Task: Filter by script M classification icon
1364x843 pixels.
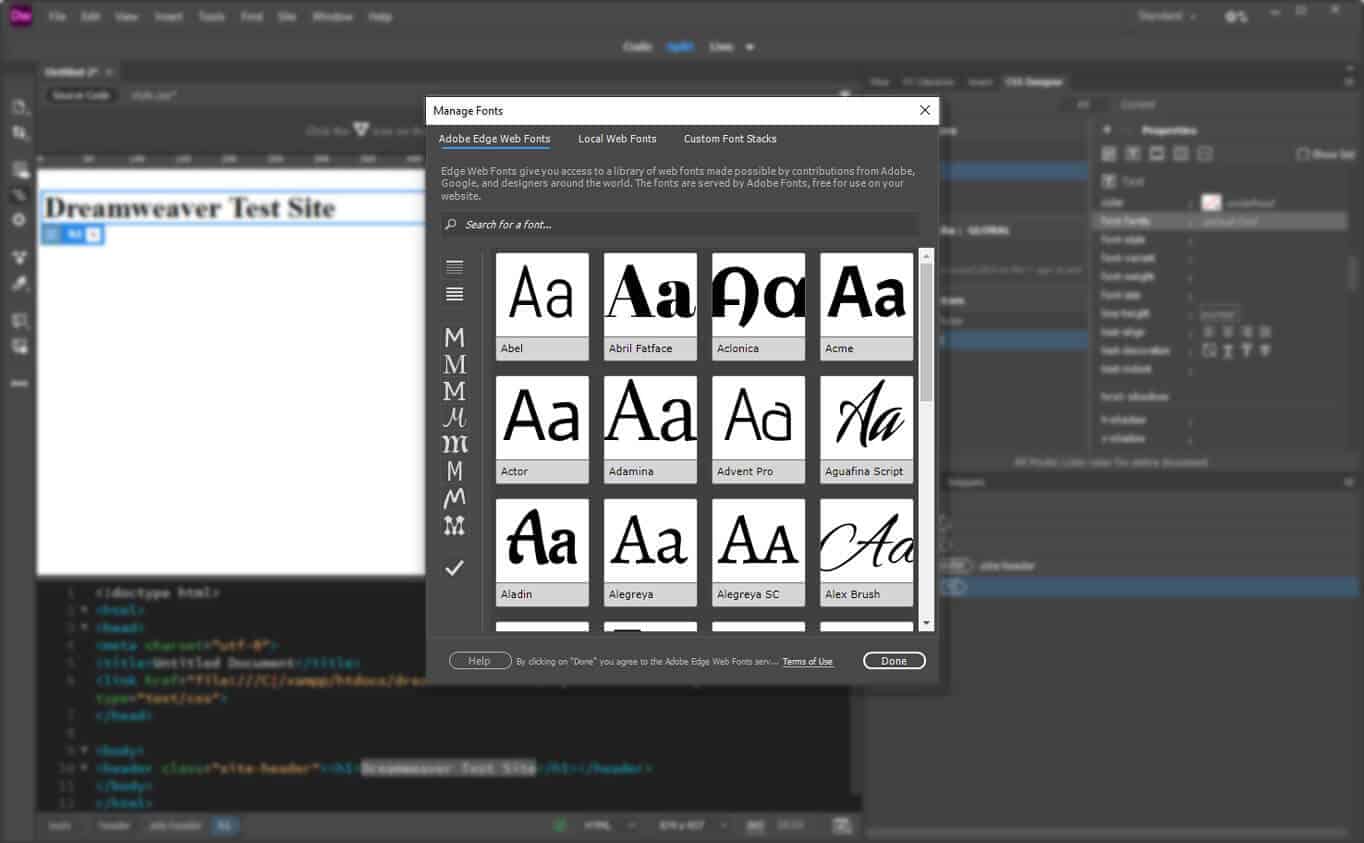Action: pos(454,417)
